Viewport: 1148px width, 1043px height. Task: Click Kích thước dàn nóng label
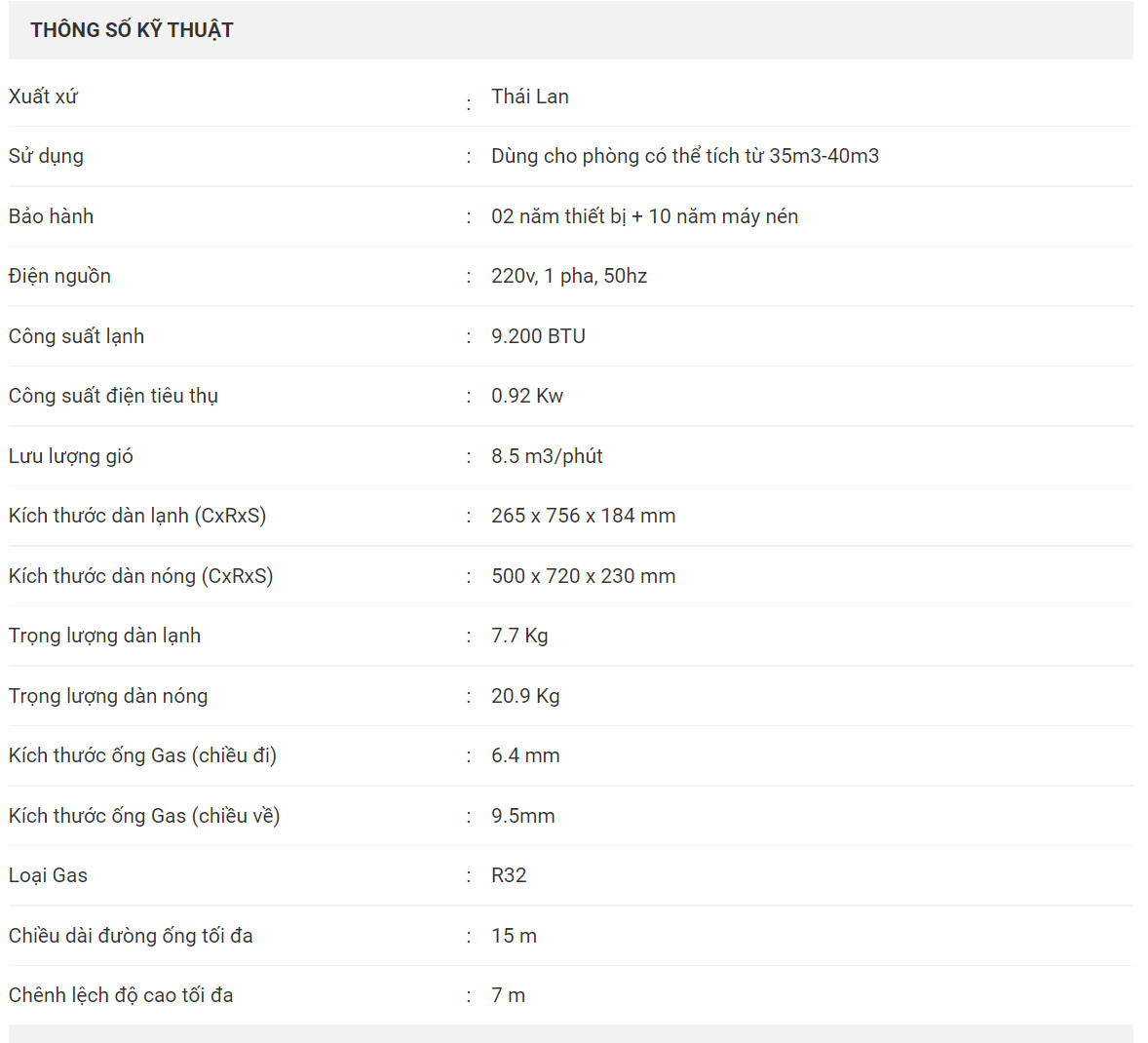(140, 576)
